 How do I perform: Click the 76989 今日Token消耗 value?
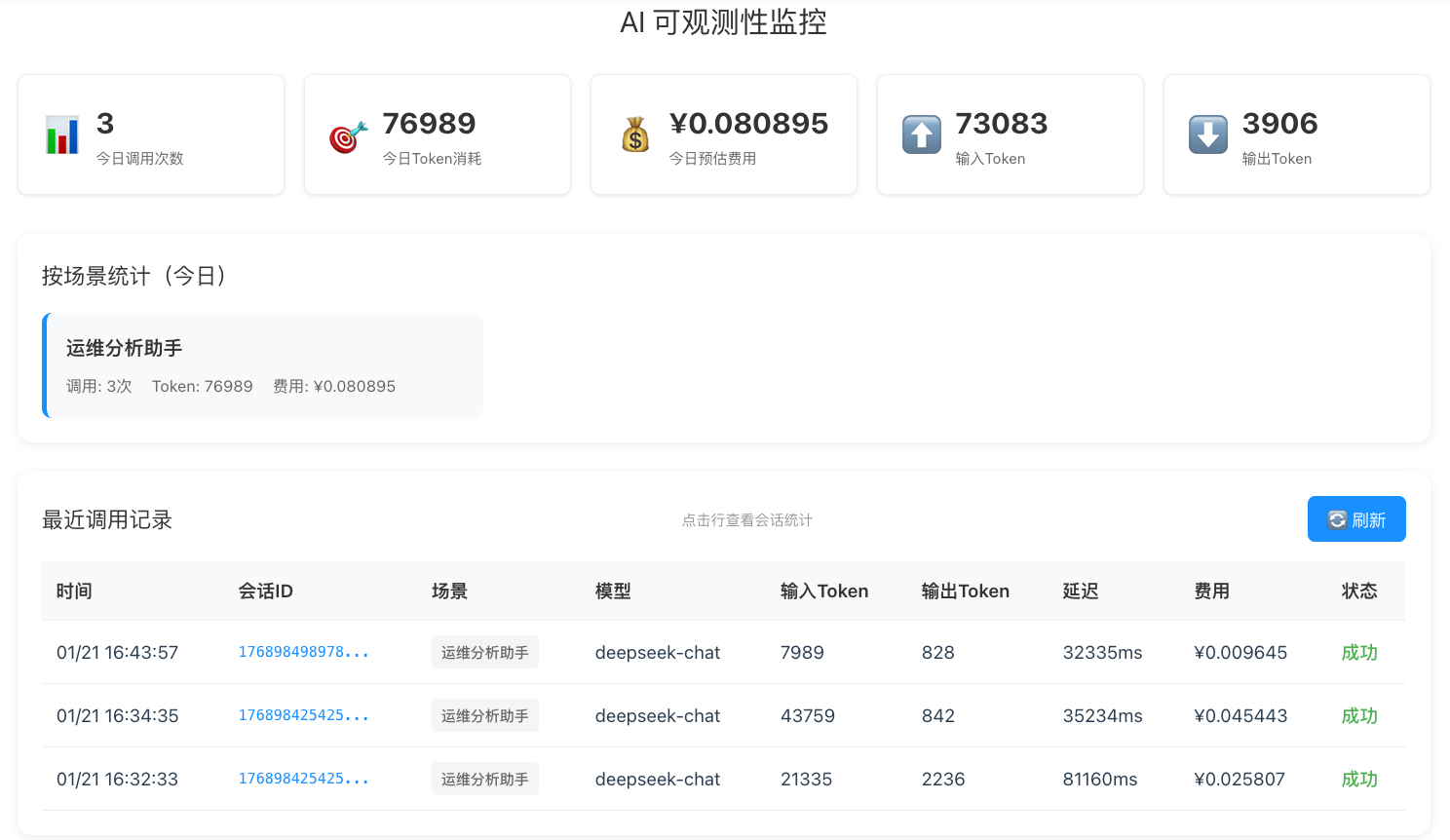[429, 124]
